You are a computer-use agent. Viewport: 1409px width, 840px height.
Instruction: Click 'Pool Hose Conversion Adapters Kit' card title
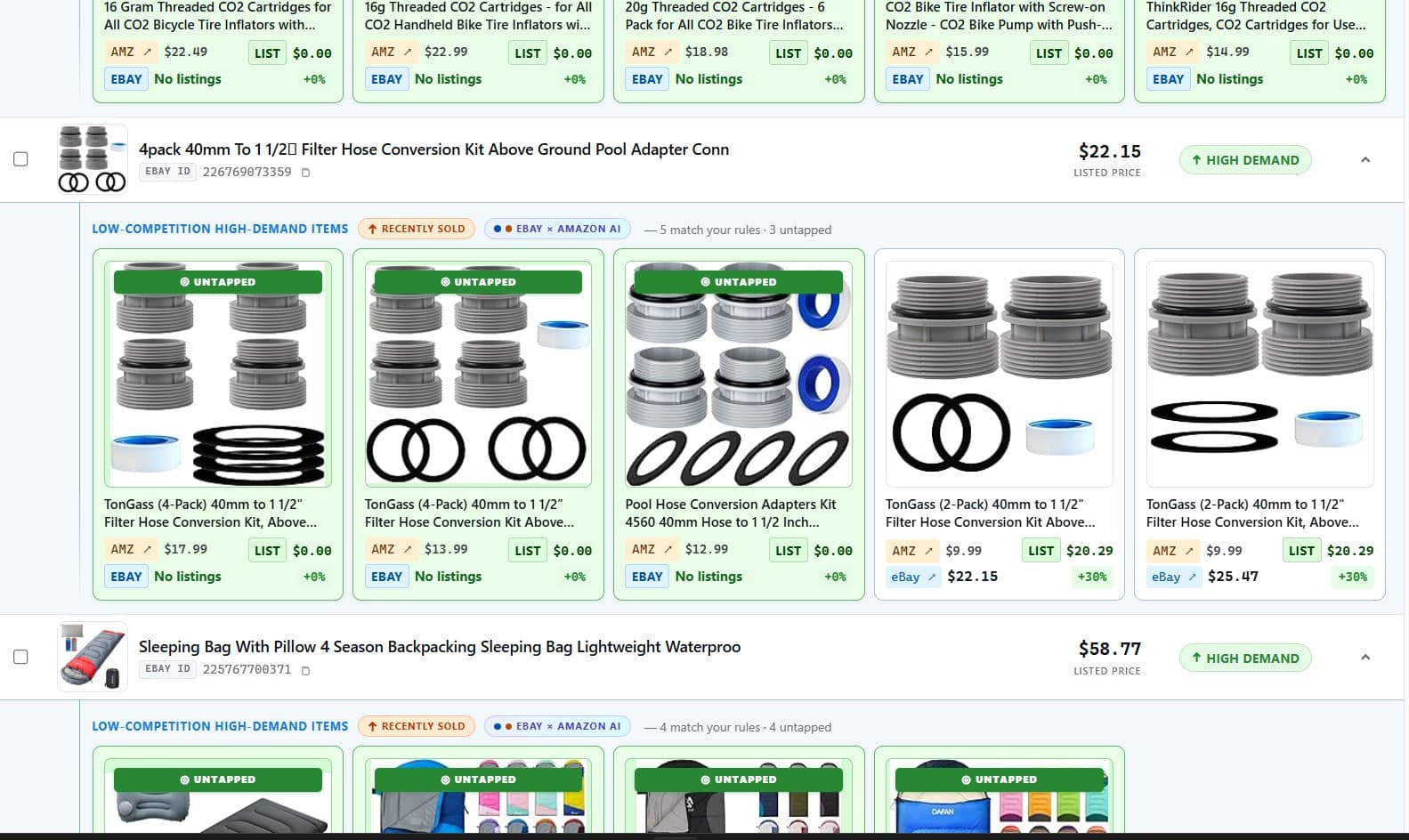[731, 513]
